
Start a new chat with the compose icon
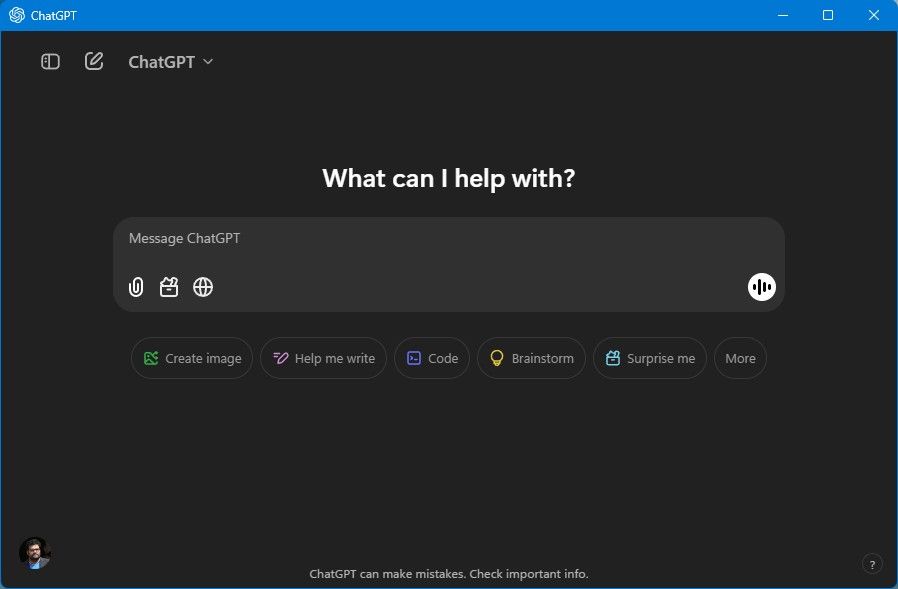93,60
